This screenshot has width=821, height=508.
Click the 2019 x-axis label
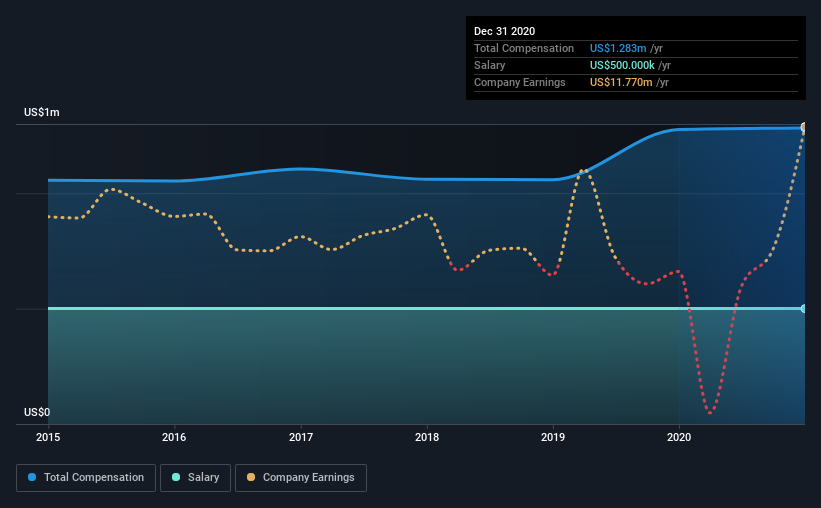point(553,437)
